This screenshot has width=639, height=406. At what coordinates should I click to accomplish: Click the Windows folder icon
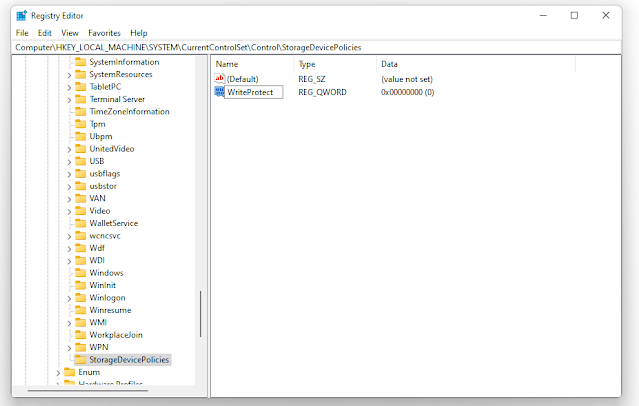click(81, 273)
